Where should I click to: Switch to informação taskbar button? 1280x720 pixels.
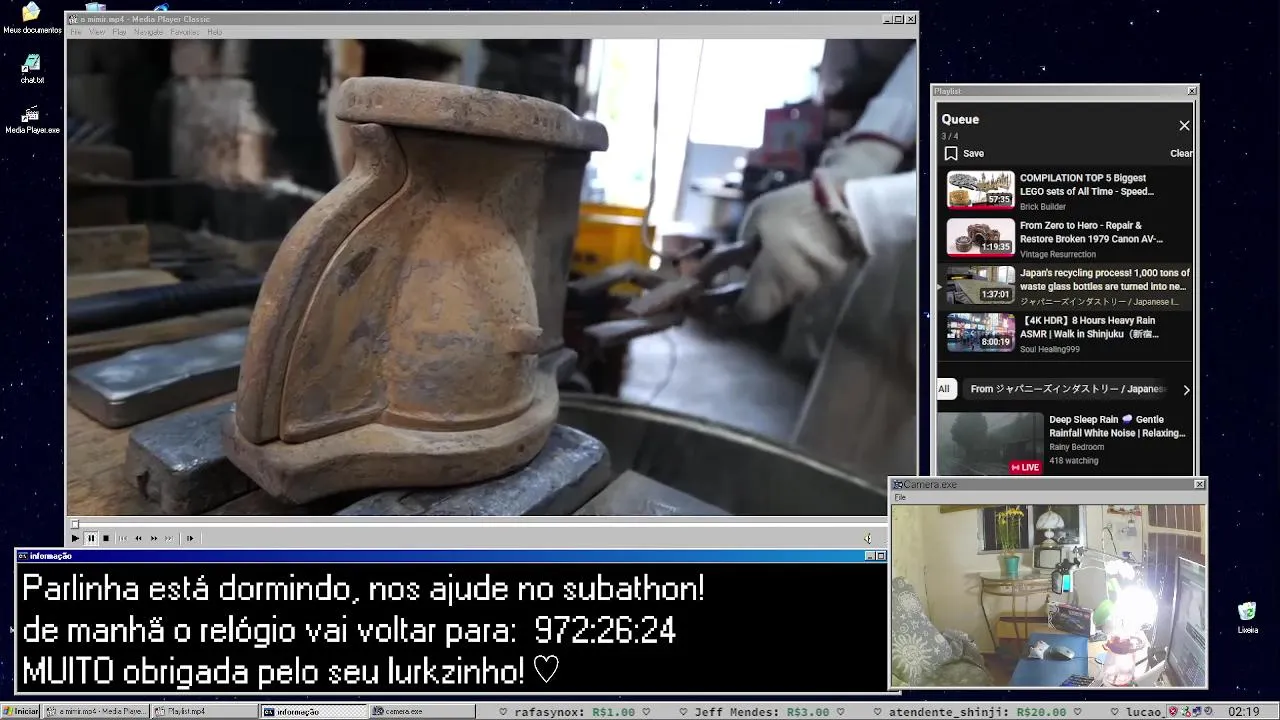(x=314, y=711)
